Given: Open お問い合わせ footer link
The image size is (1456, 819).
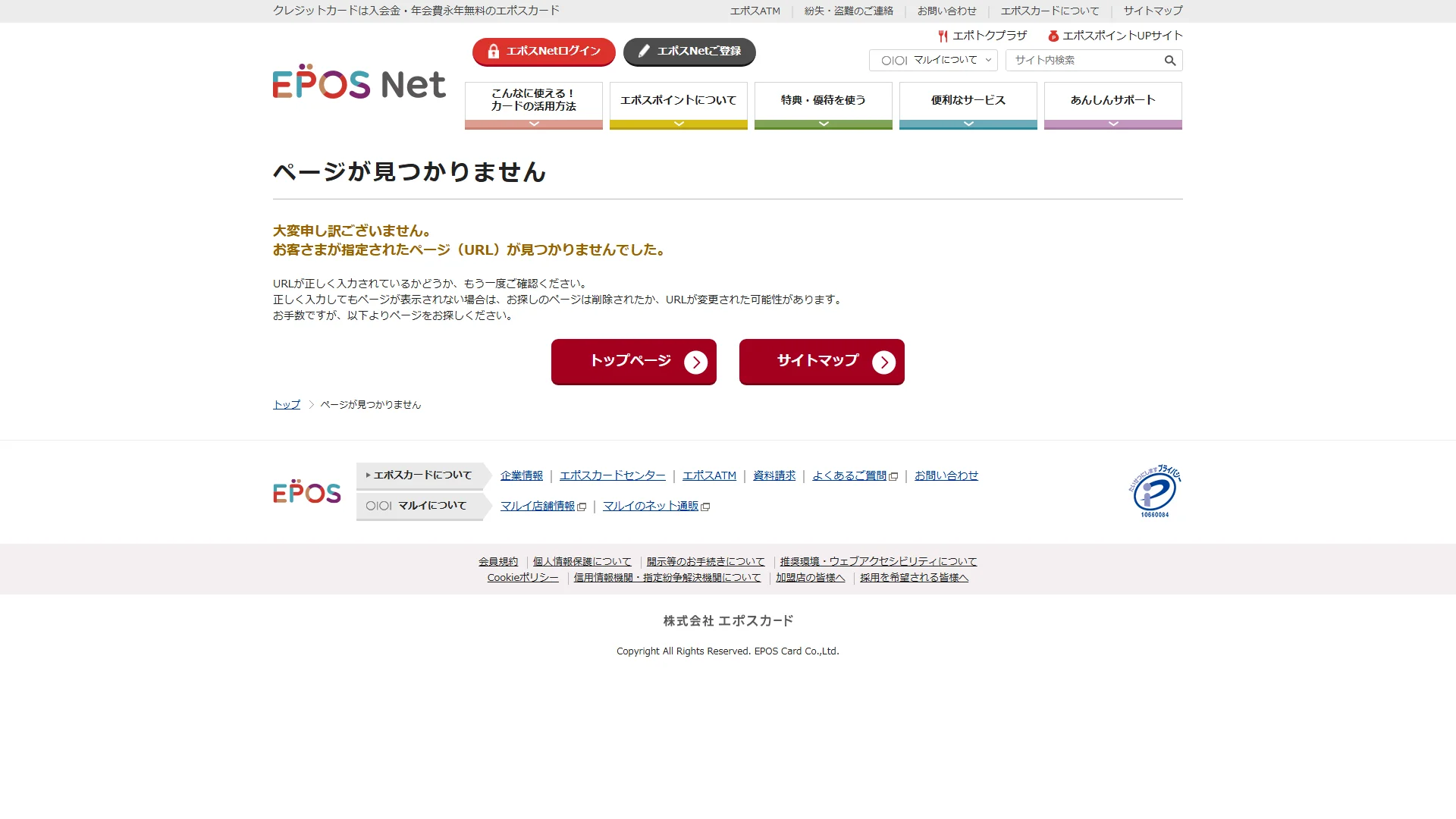Looking at the screenshot, I should click(x=946, y=475).
